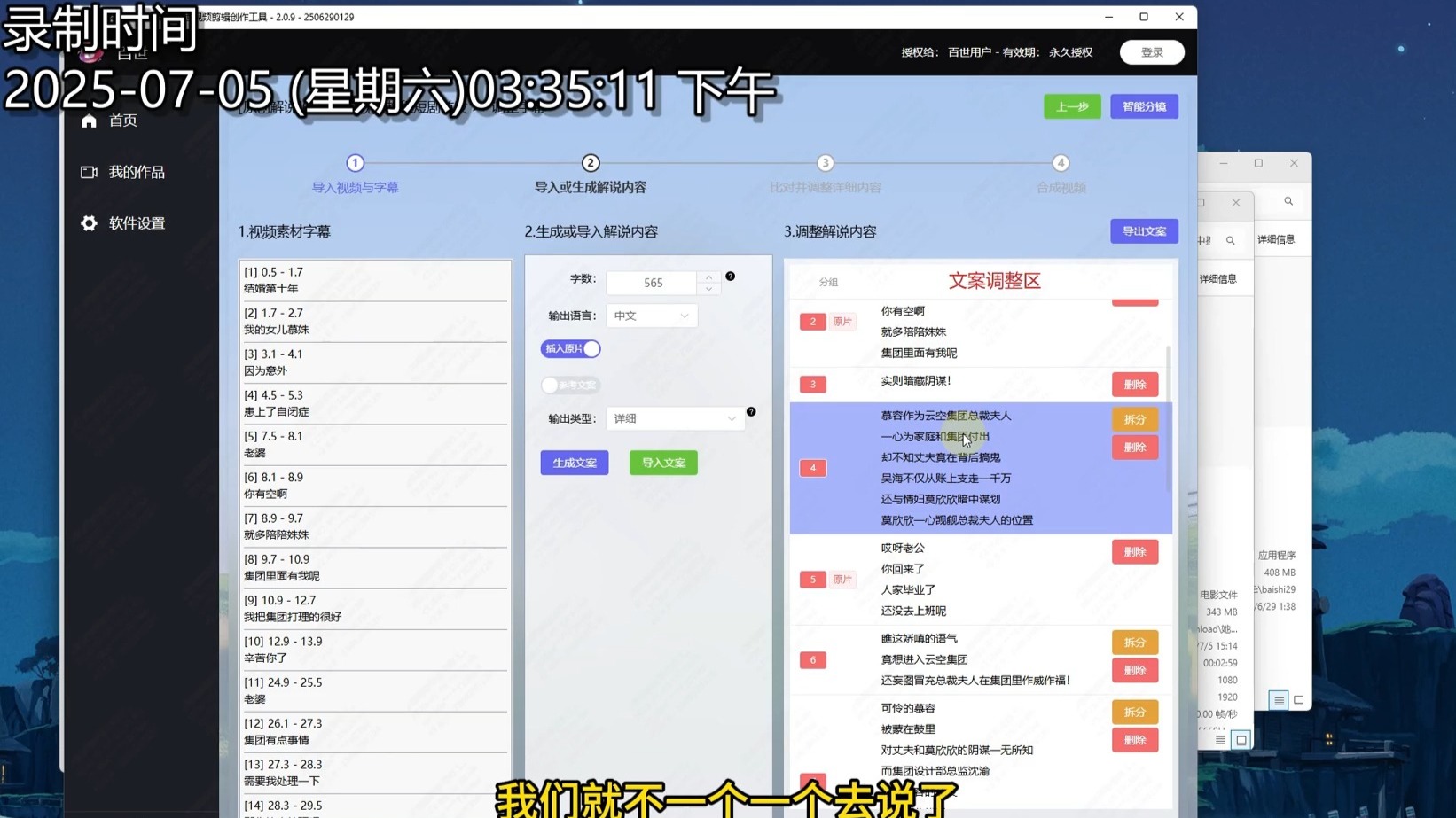Click 删除 to remove segment 3
This screenshot has width=1456, height=818.
tap(1134, 384)
